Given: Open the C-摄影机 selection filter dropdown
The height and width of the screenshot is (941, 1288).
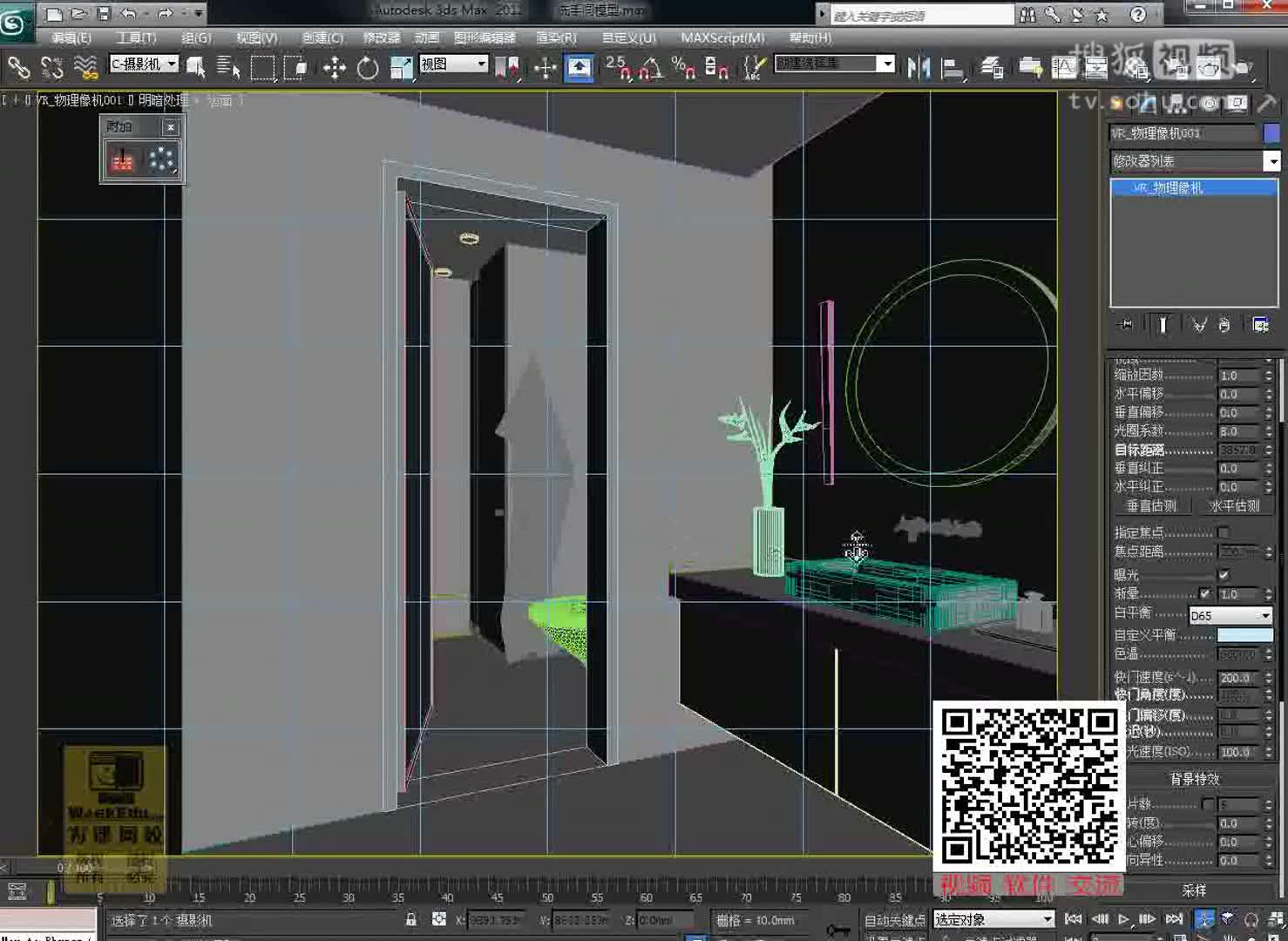Looking at the screenshot, I should click(x=144, y=64).
